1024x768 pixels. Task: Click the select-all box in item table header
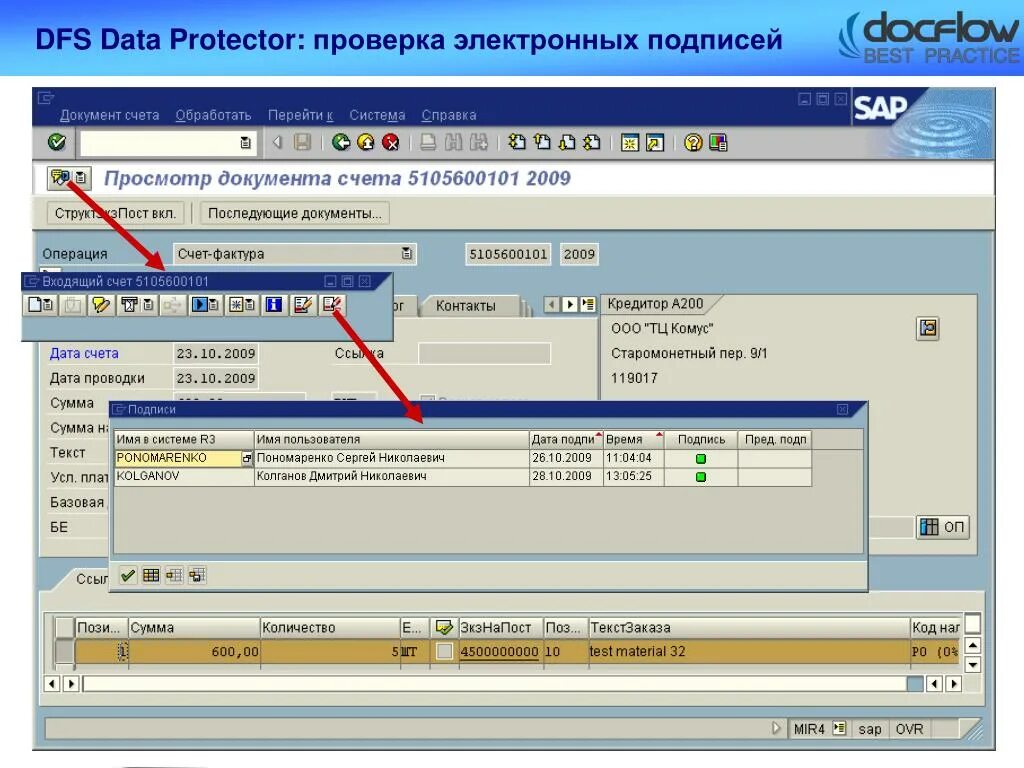click(x=64, y=628)
